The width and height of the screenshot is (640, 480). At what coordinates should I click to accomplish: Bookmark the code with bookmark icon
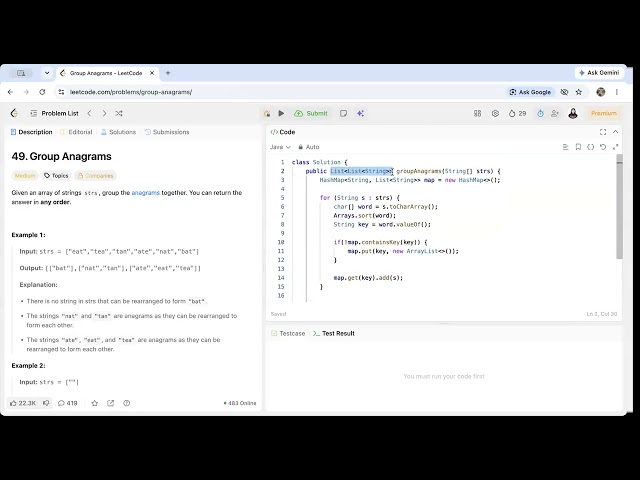(578, 147)
